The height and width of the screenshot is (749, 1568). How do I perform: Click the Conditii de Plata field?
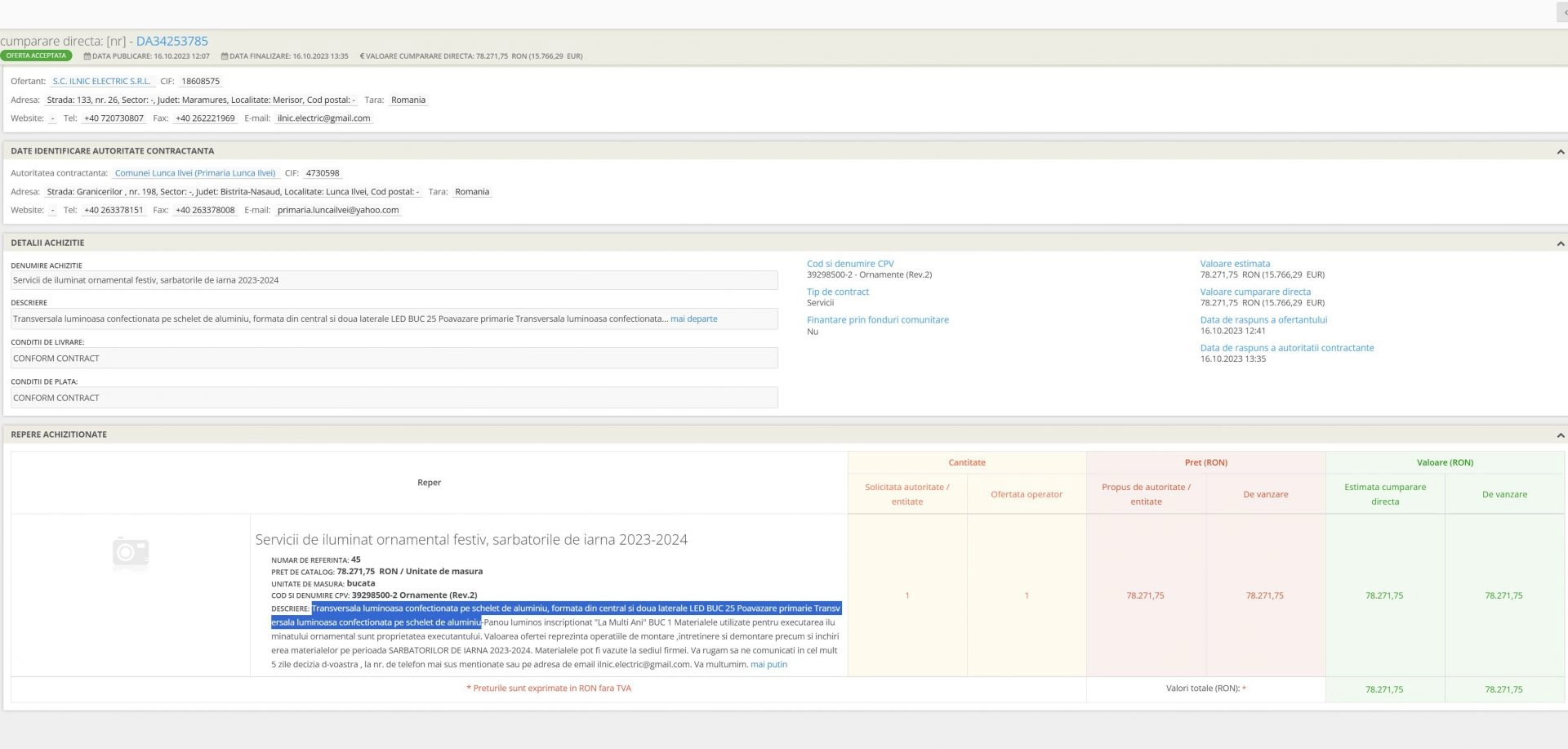[x=394, y=398]
